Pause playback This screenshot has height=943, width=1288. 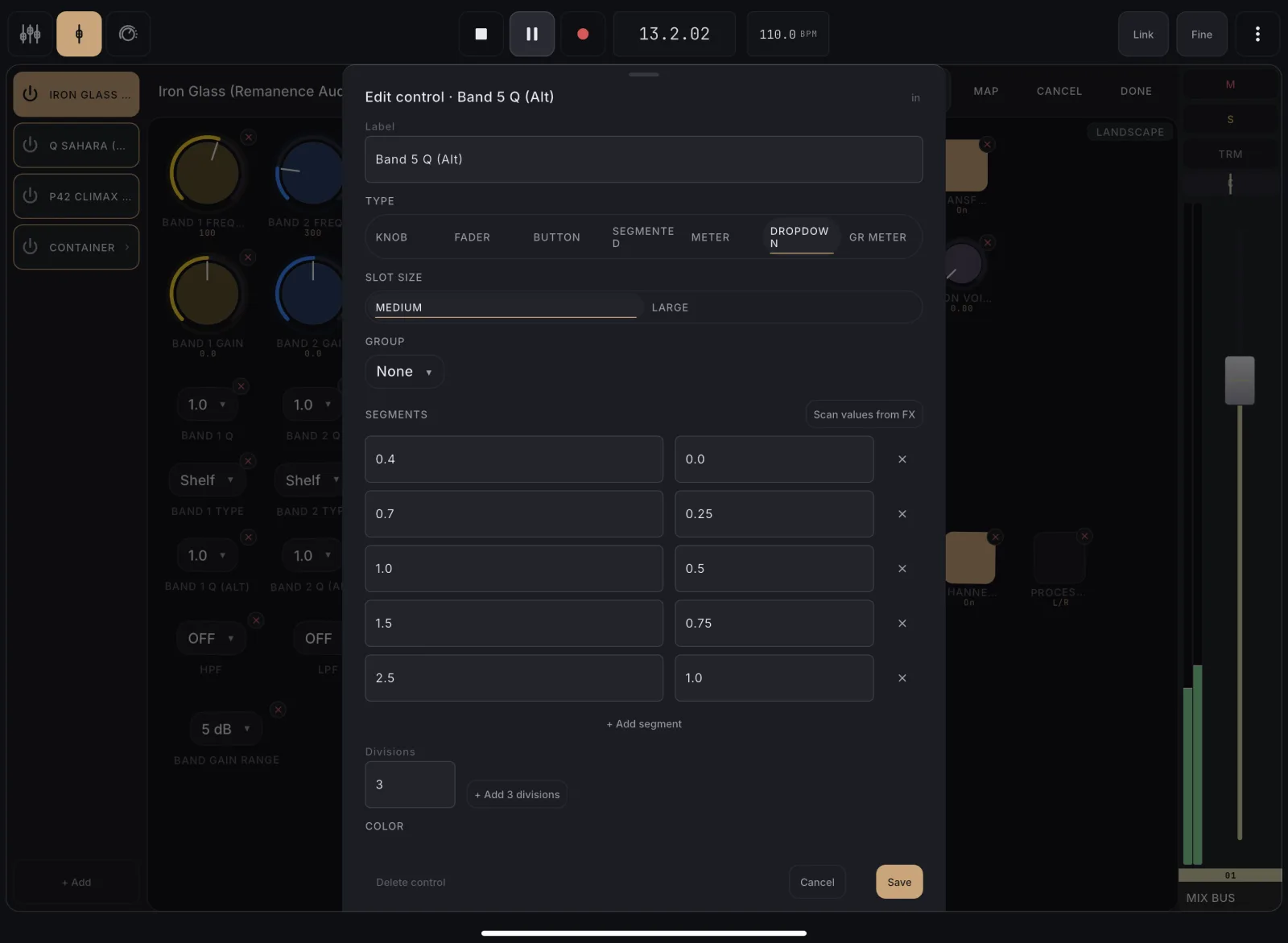pos(532,34)
